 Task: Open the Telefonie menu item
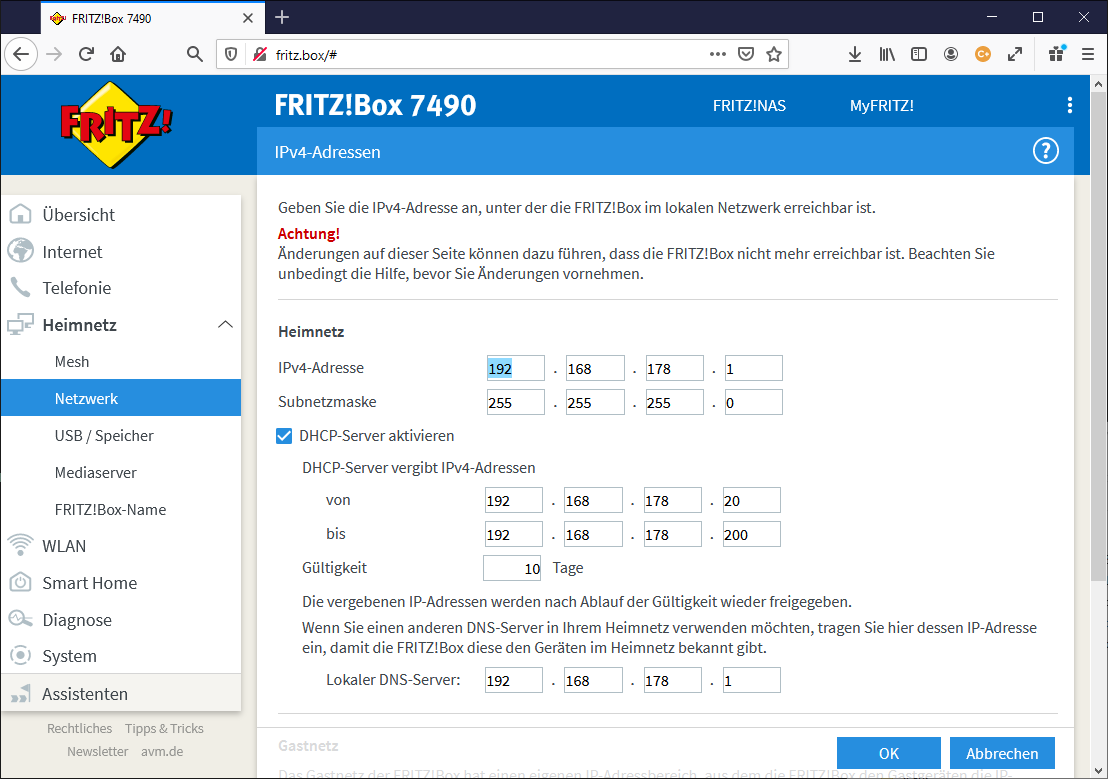tap(121, 288)
